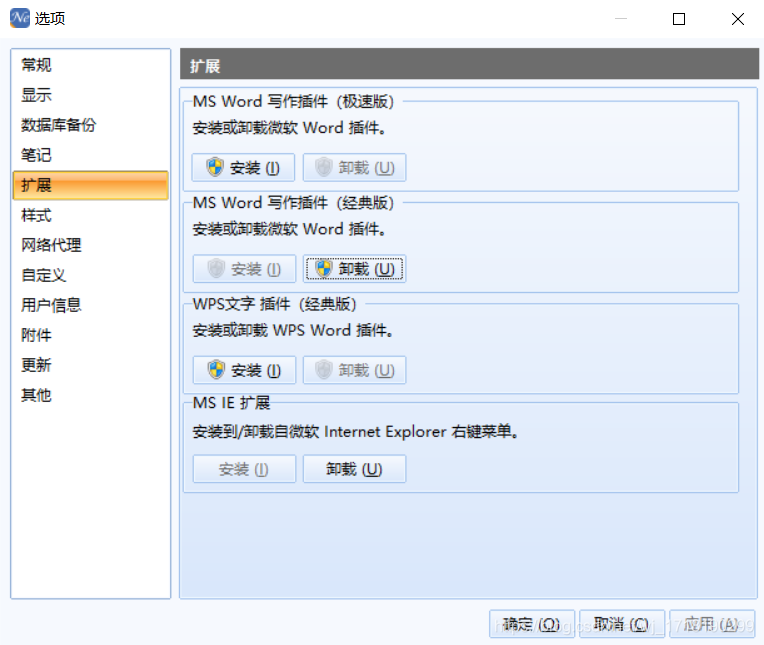The width and height of the screenshot is (764, 645).
Task: Click group title MS Word 写作插件 (极速版)
Action: point(293,101)
